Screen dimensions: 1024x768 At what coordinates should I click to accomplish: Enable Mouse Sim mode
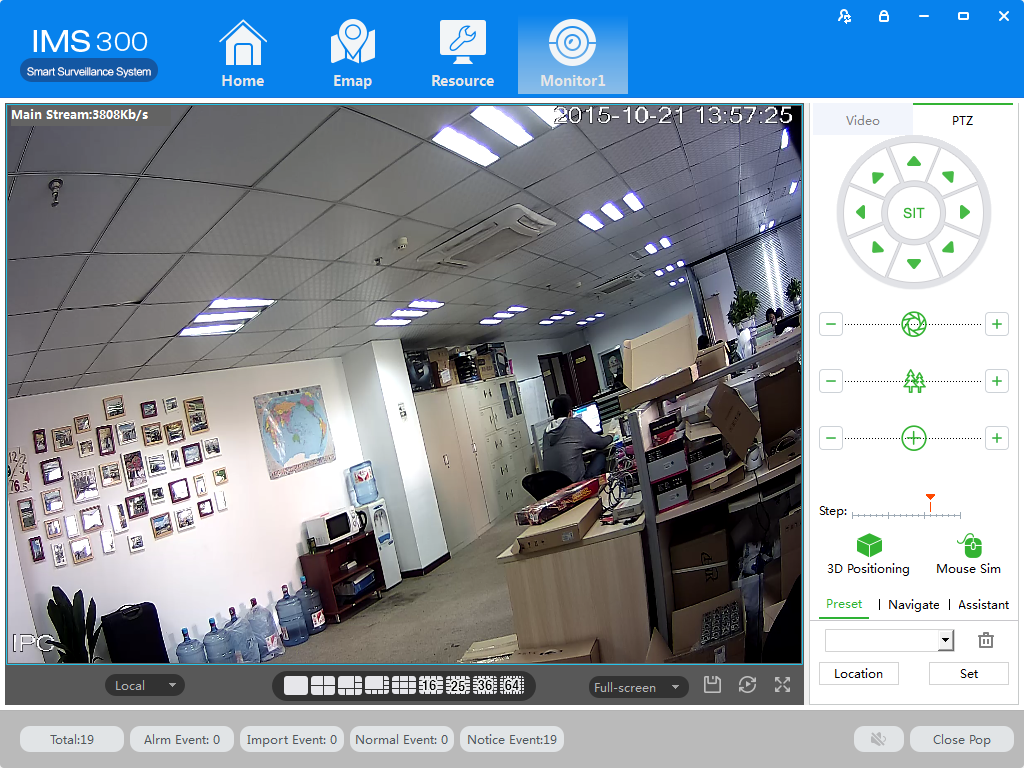click(x=968, y=545)
